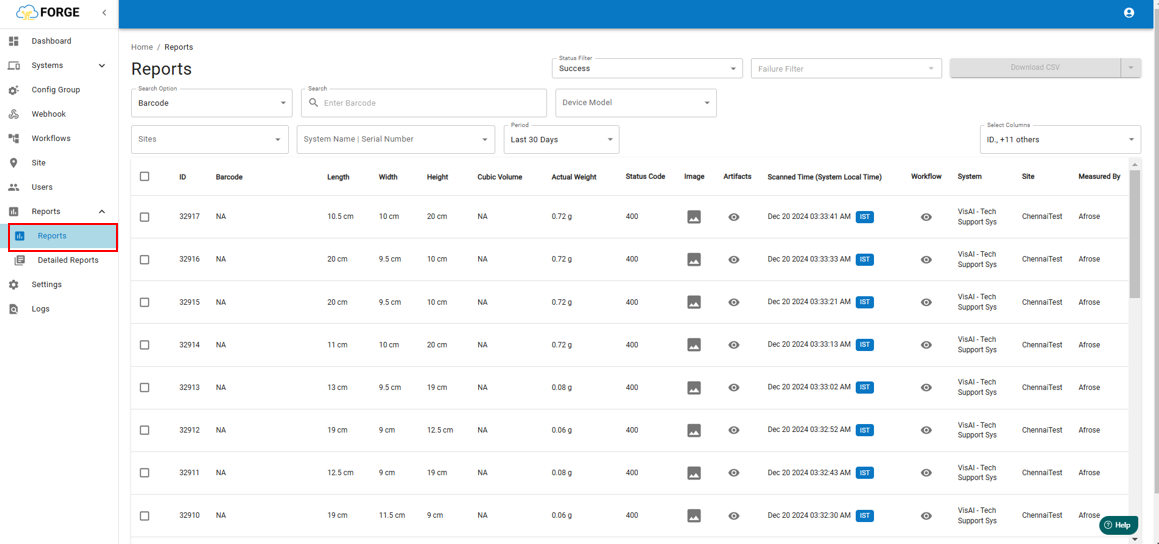View artifacts eye icon for report 32916
This screenshot has height=544, width=1159.
pyautogui.click(x=733, y=260)
